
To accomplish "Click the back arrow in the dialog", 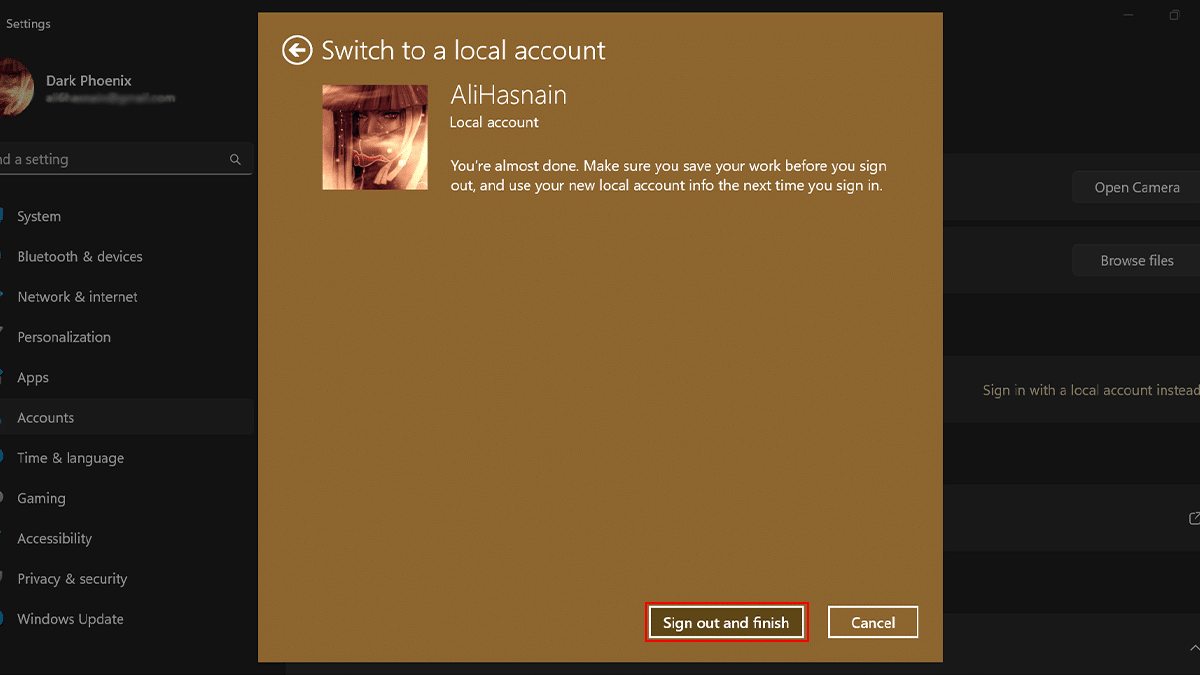I will (297, 50).
